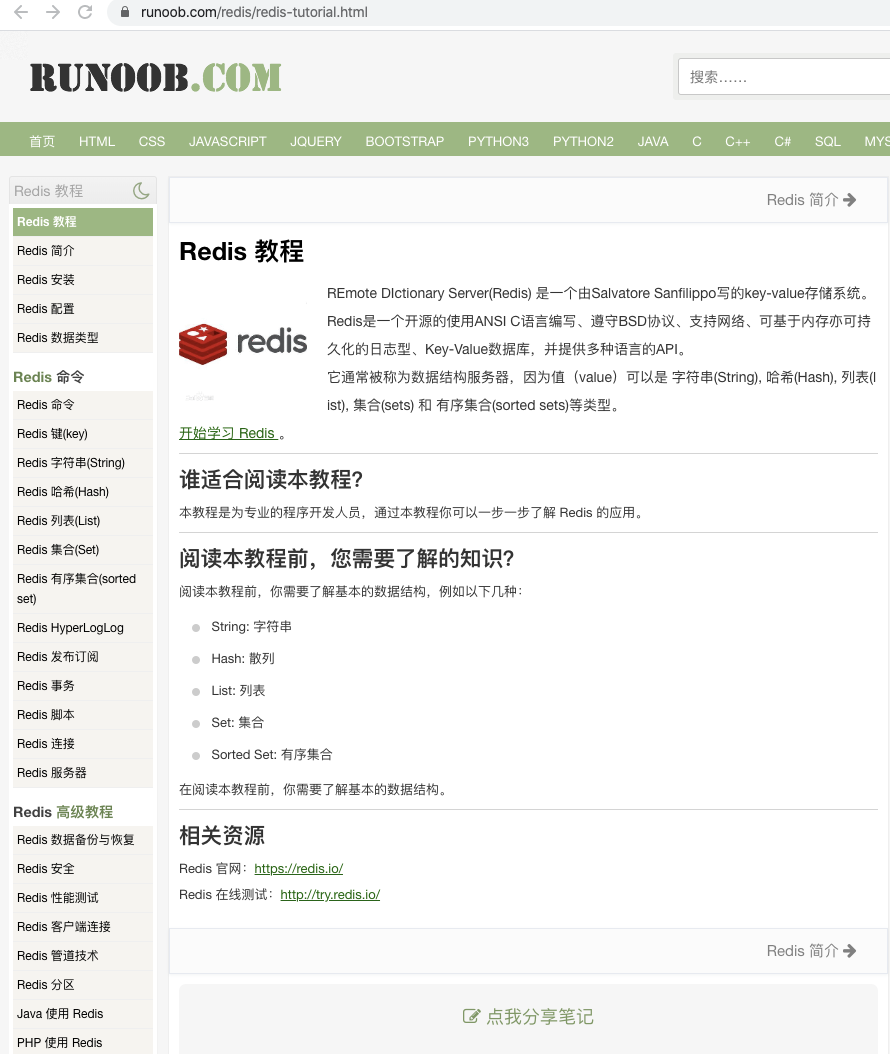Screen dimensions: 890x1054
Task: Open JAVA in the navigation bar
Action: click(653, 141)
